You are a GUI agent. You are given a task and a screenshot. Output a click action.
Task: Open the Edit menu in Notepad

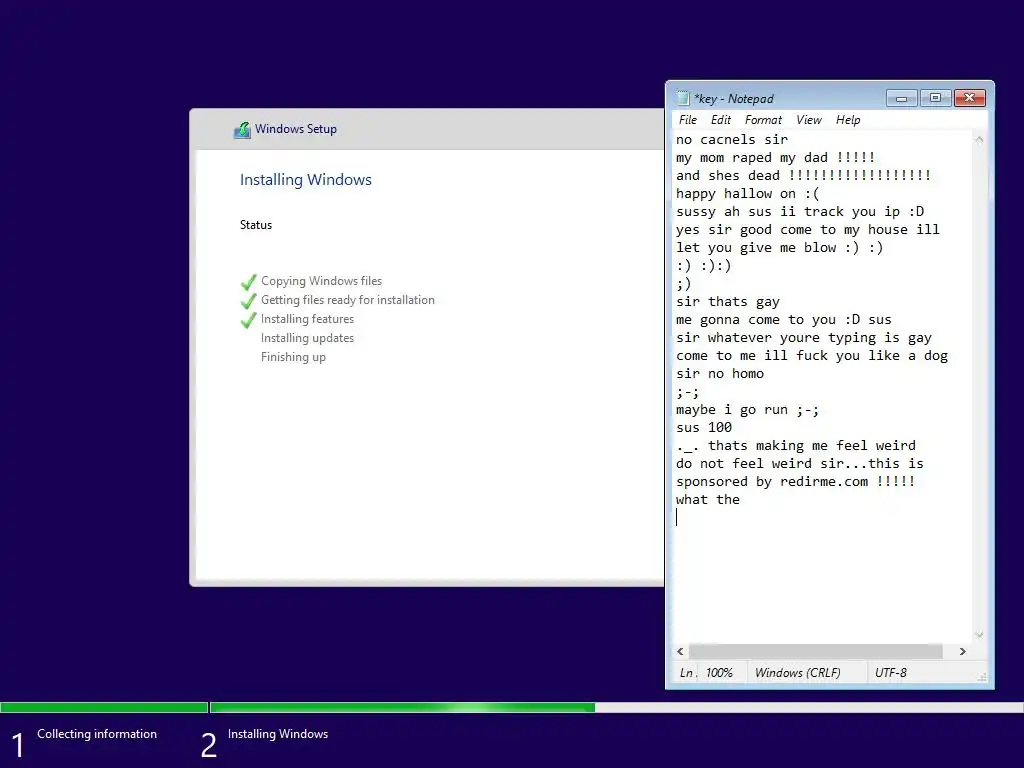tap(720, 120)
